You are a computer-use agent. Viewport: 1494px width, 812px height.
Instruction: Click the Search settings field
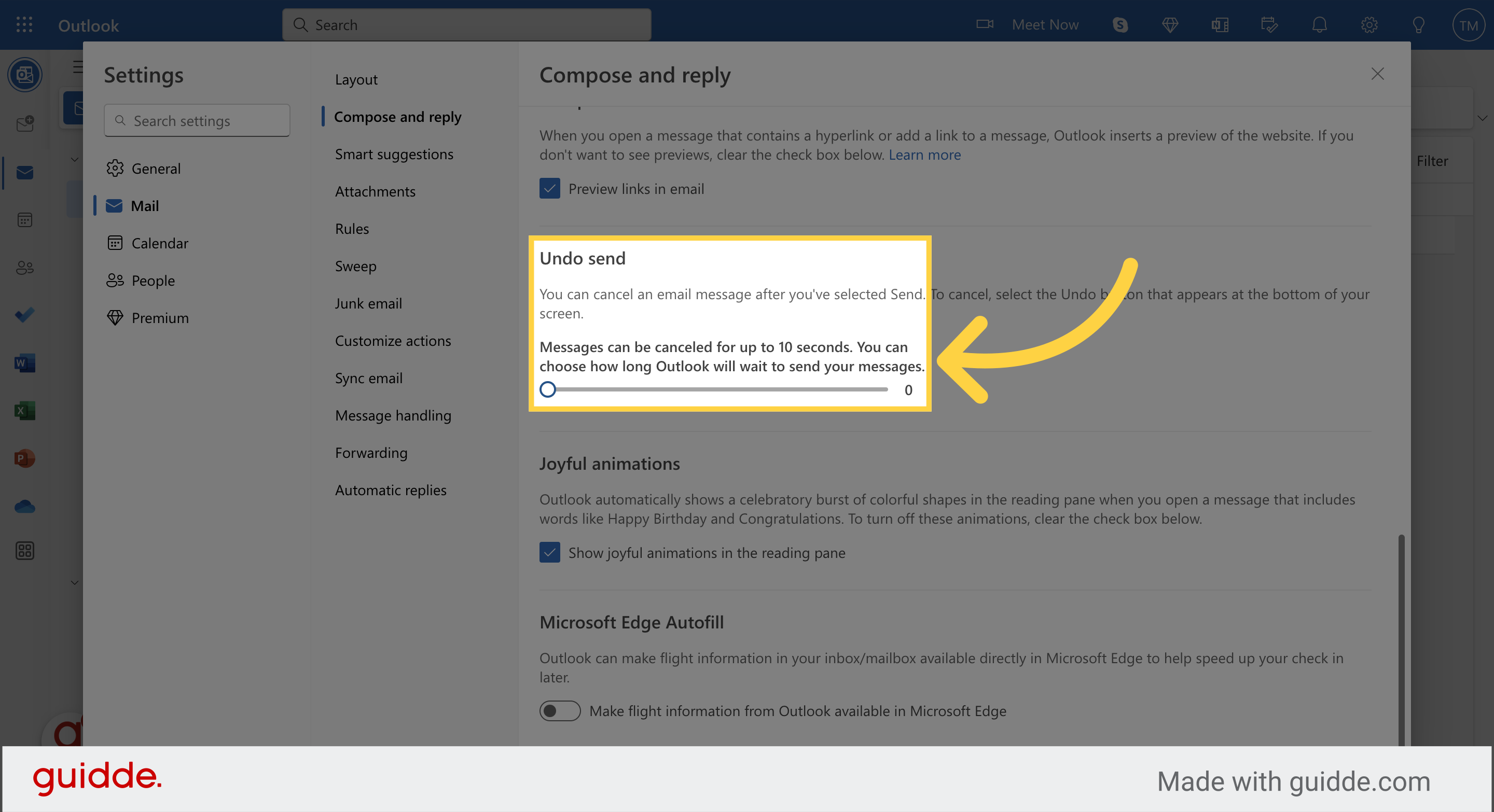[197, 120]
